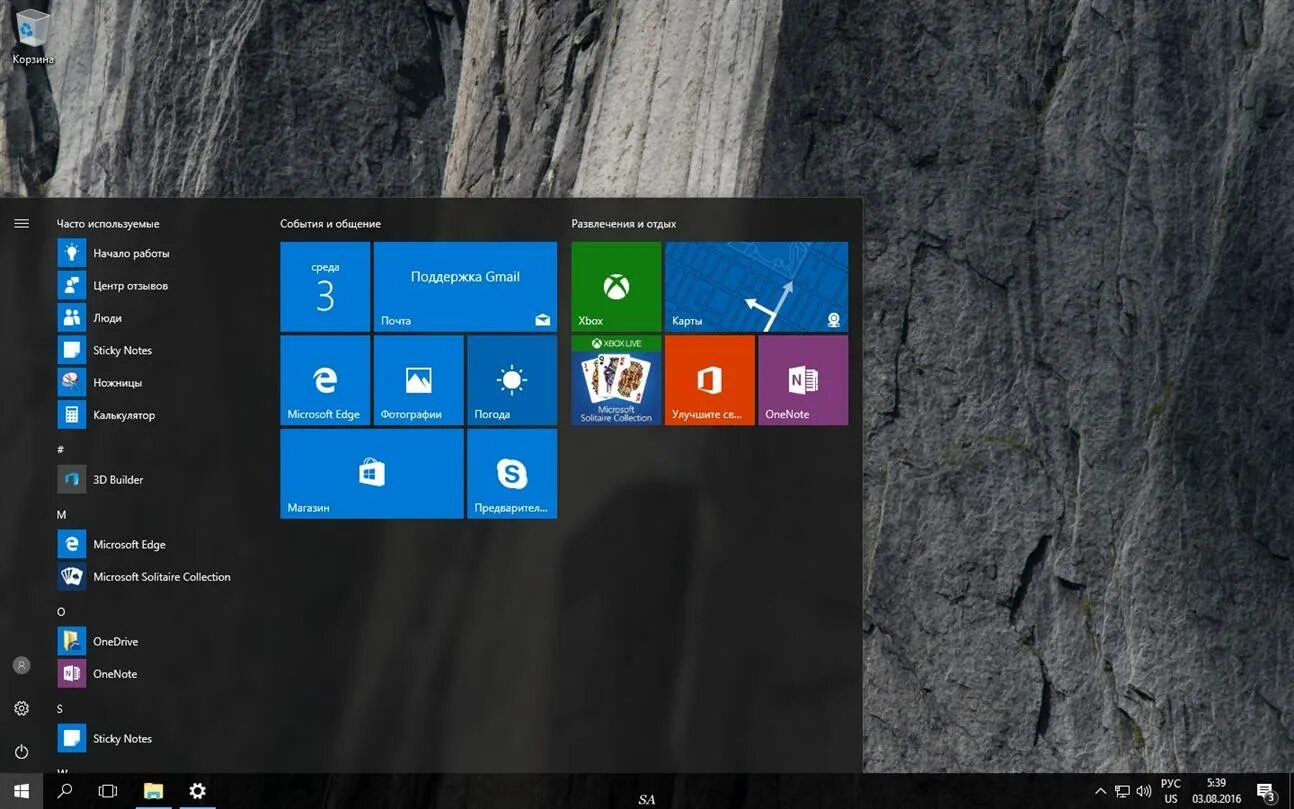
Task: Open the calendar tile showing среда 3
Action: coord(325,286)
